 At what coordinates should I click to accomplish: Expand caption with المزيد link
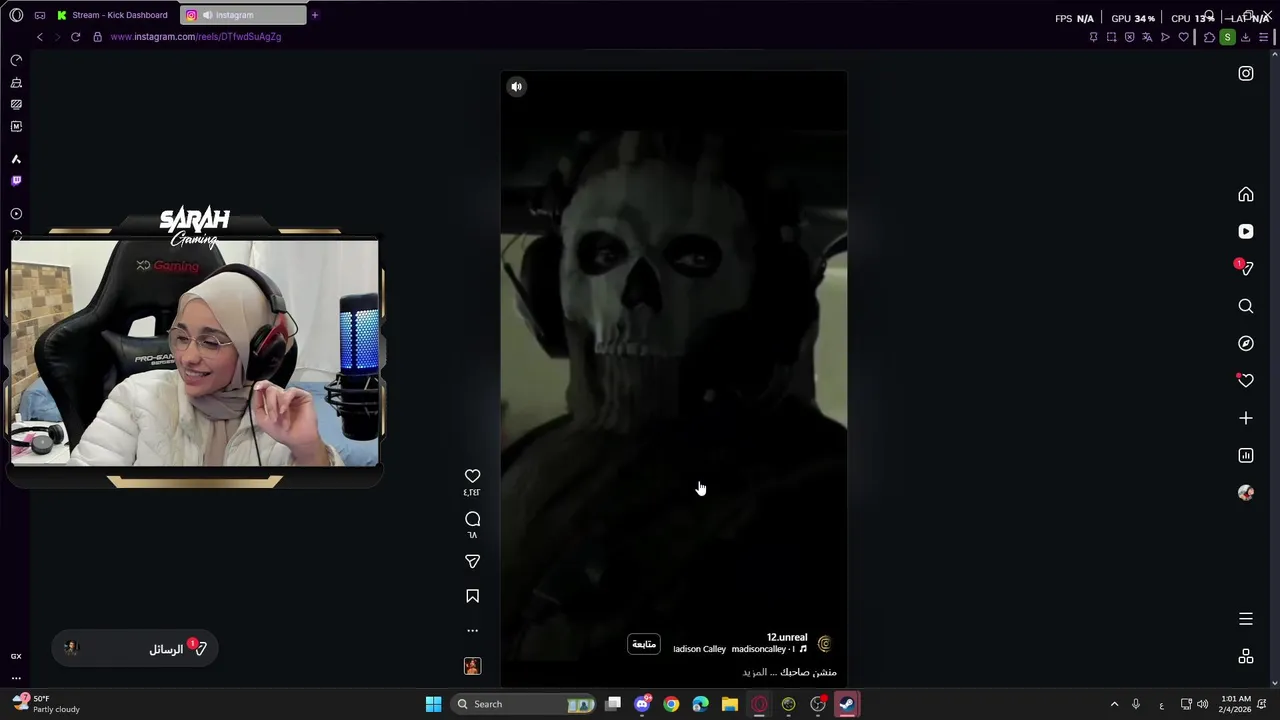(754, 673)
